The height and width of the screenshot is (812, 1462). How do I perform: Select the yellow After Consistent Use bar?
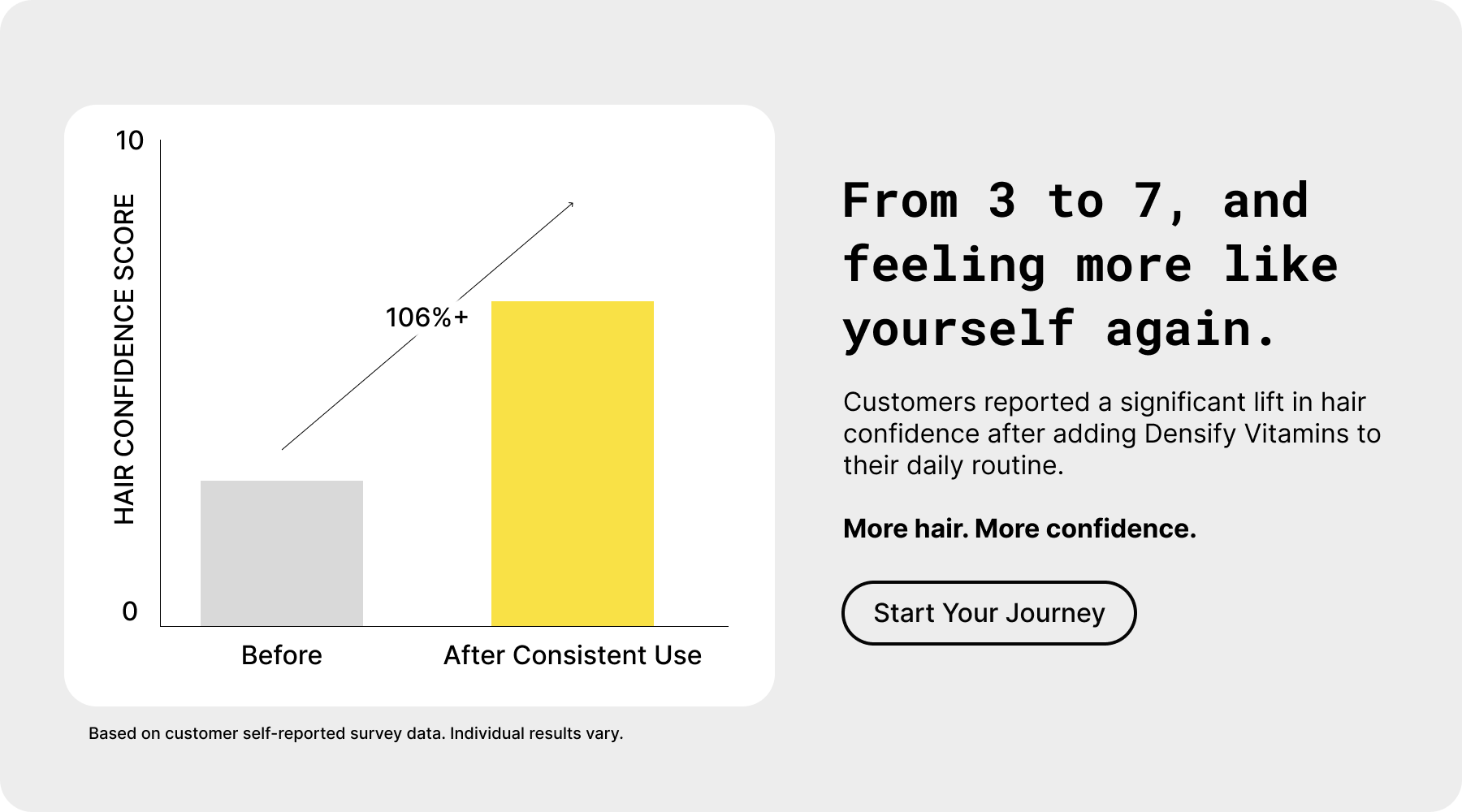point(573,463)
